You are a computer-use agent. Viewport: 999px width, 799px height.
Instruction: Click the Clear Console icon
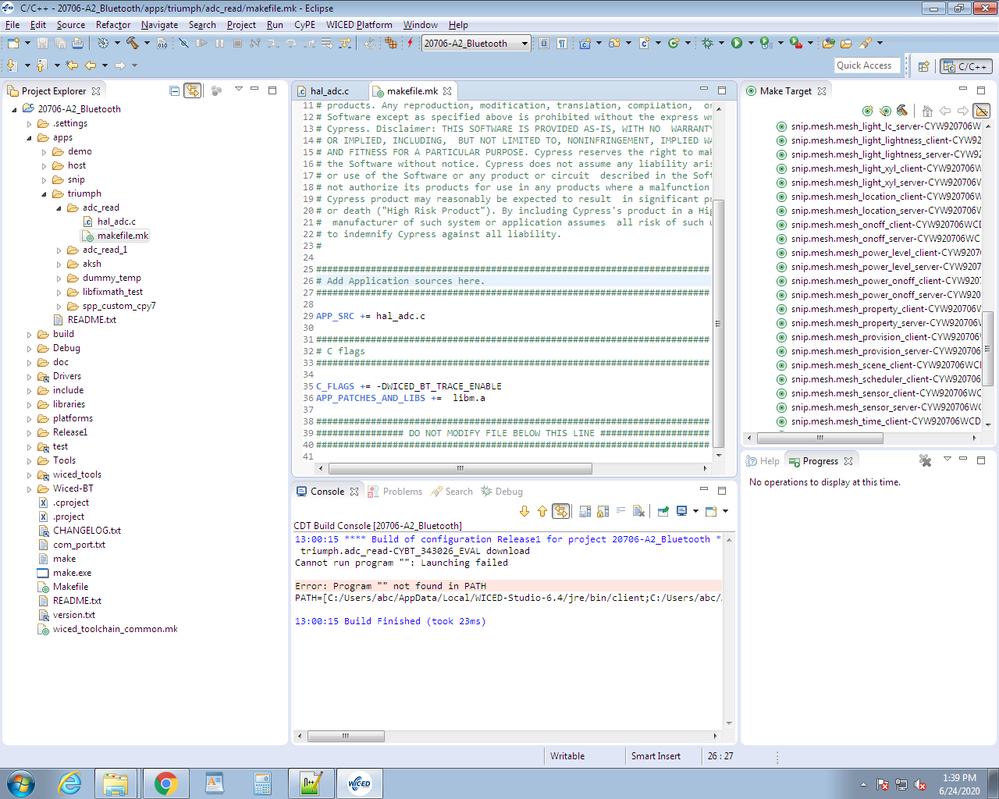[639, 511]
